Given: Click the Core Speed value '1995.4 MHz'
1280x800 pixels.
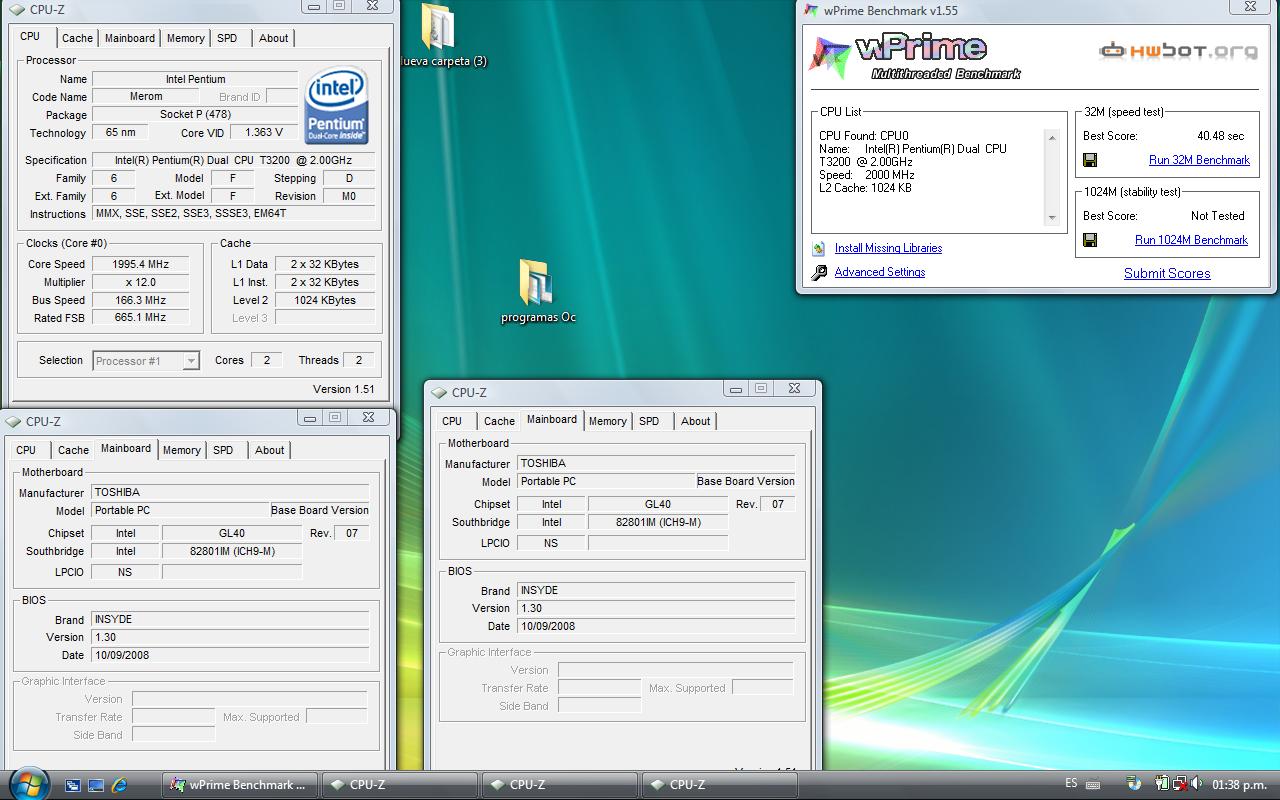Looking at the screenshot, I should coord(141,264).
